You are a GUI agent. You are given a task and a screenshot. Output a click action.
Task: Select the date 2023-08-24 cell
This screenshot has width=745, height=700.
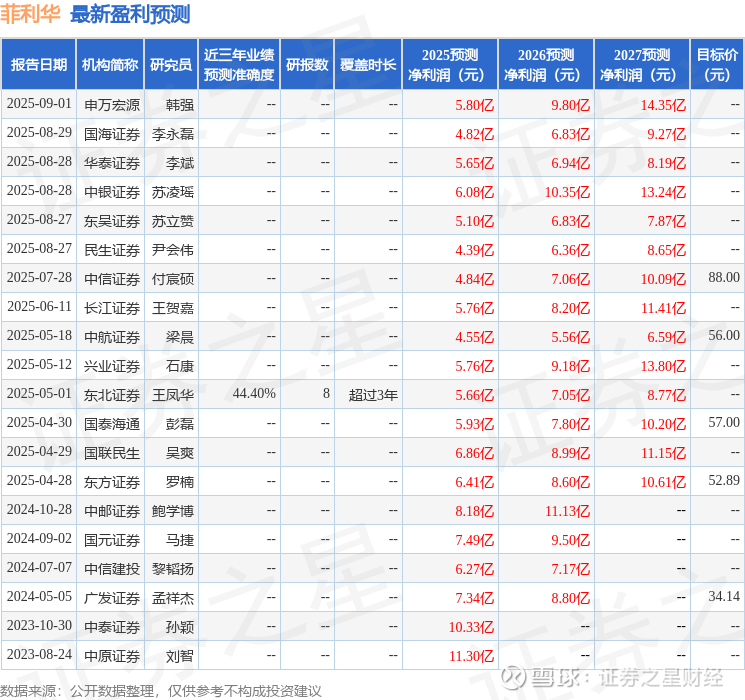pos(39,655)
